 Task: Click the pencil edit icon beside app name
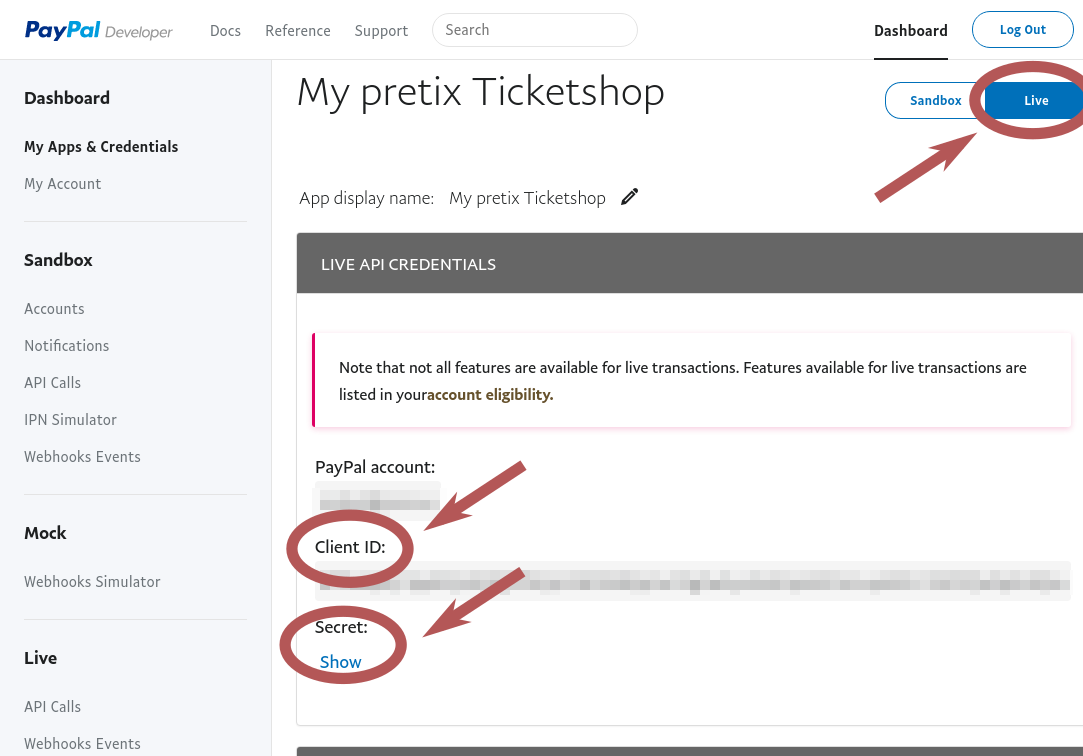(x=629, y=197)
